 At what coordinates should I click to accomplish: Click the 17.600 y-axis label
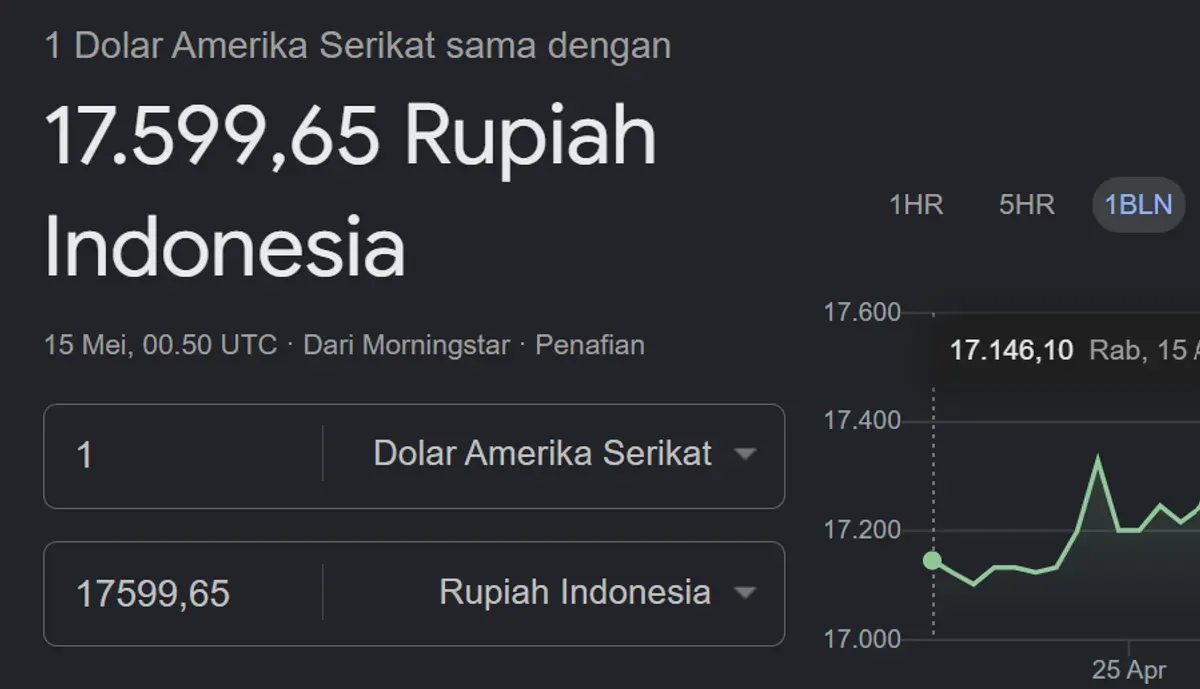(862, 312)
